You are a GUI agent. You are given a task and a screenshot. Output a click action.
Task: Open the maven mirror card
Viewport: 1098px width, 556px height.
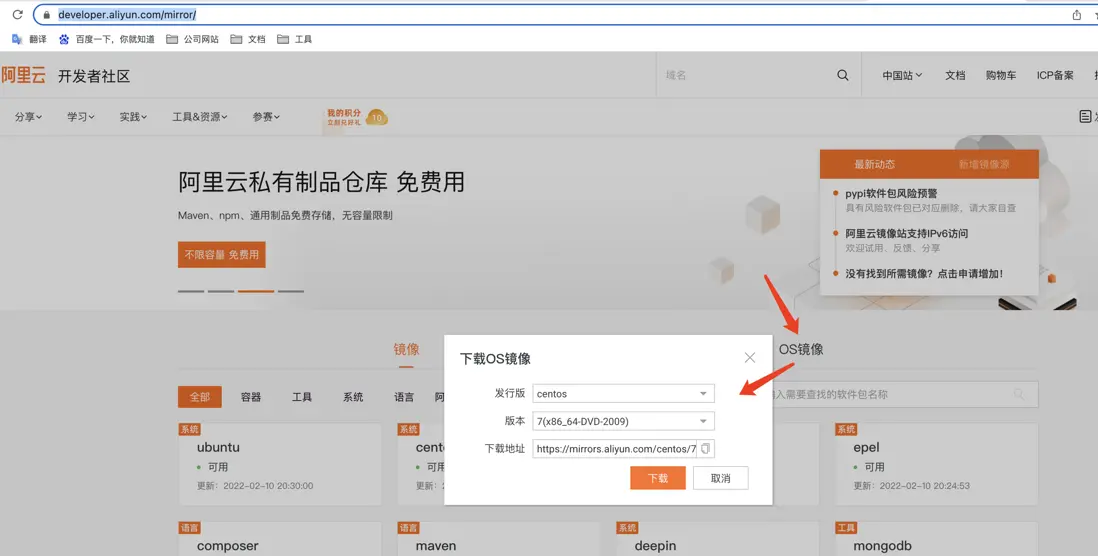(x=499, y=538)
